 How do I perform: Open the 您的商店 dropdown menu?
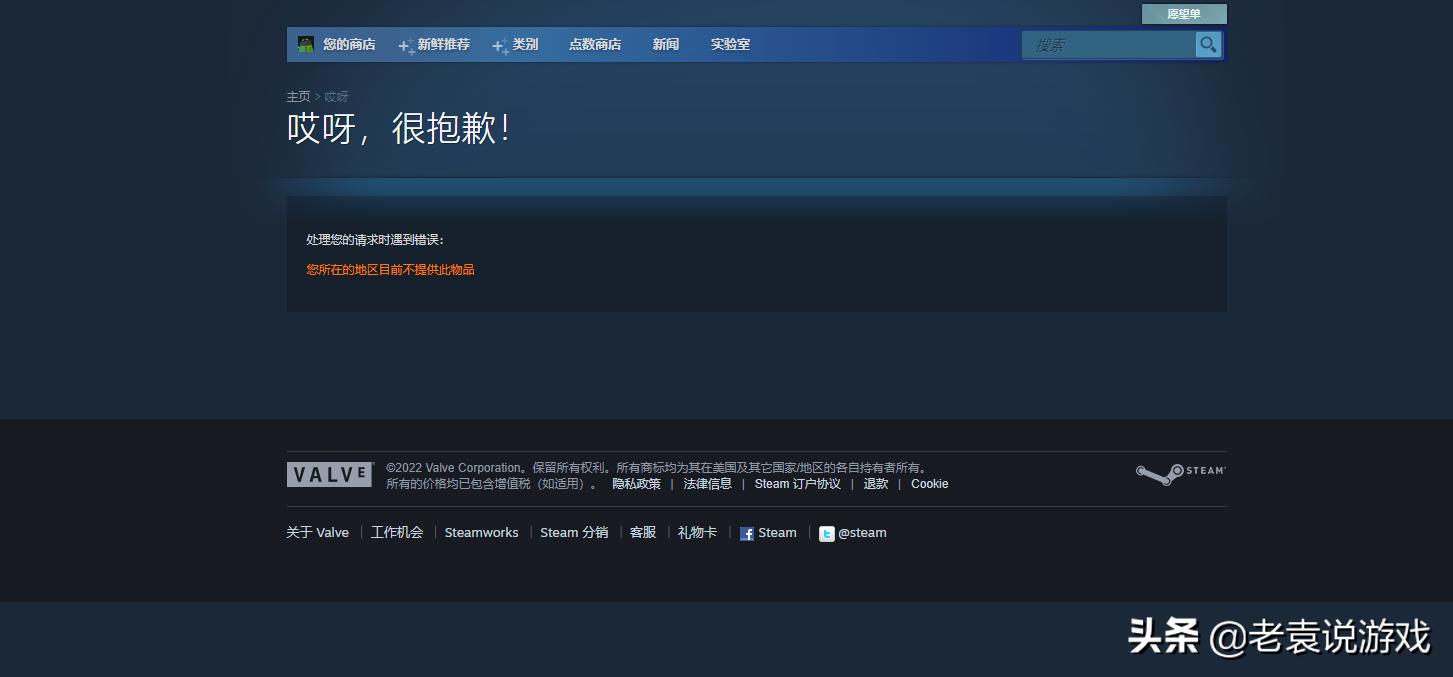pos(347,44)
